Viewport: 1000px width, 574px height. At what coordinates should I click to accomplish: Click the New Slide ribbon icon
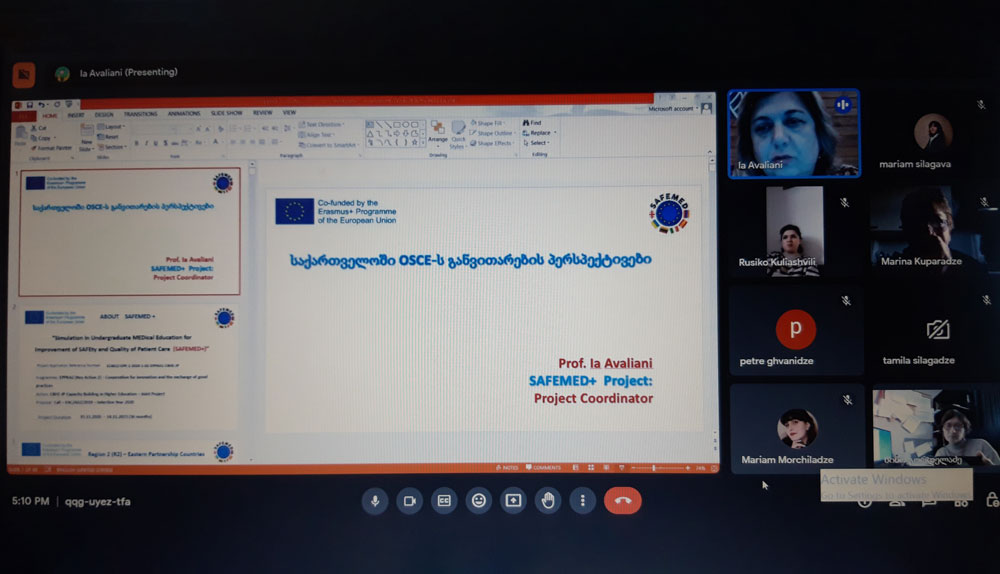pos(87,141)
